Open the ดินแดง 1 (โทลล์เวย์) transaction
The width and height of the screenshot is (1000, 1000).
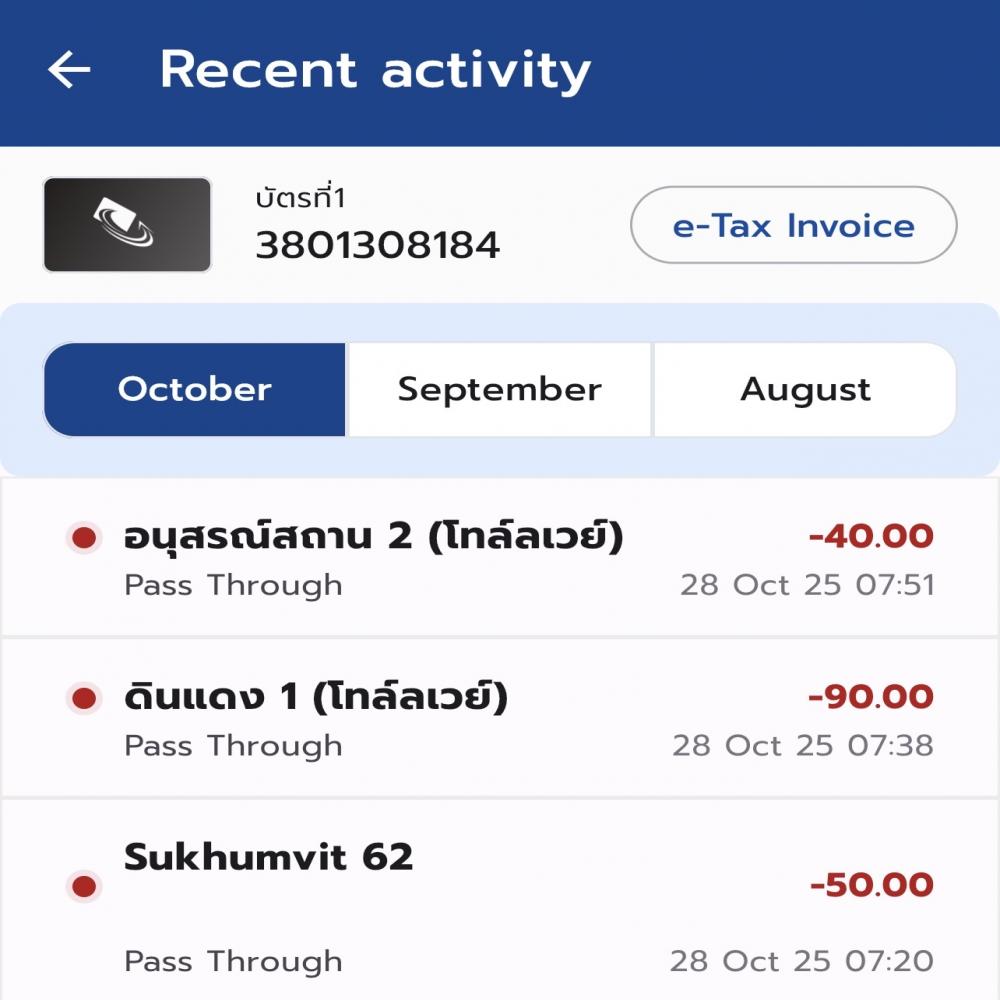pyautogui.click(x=316, y=697)
